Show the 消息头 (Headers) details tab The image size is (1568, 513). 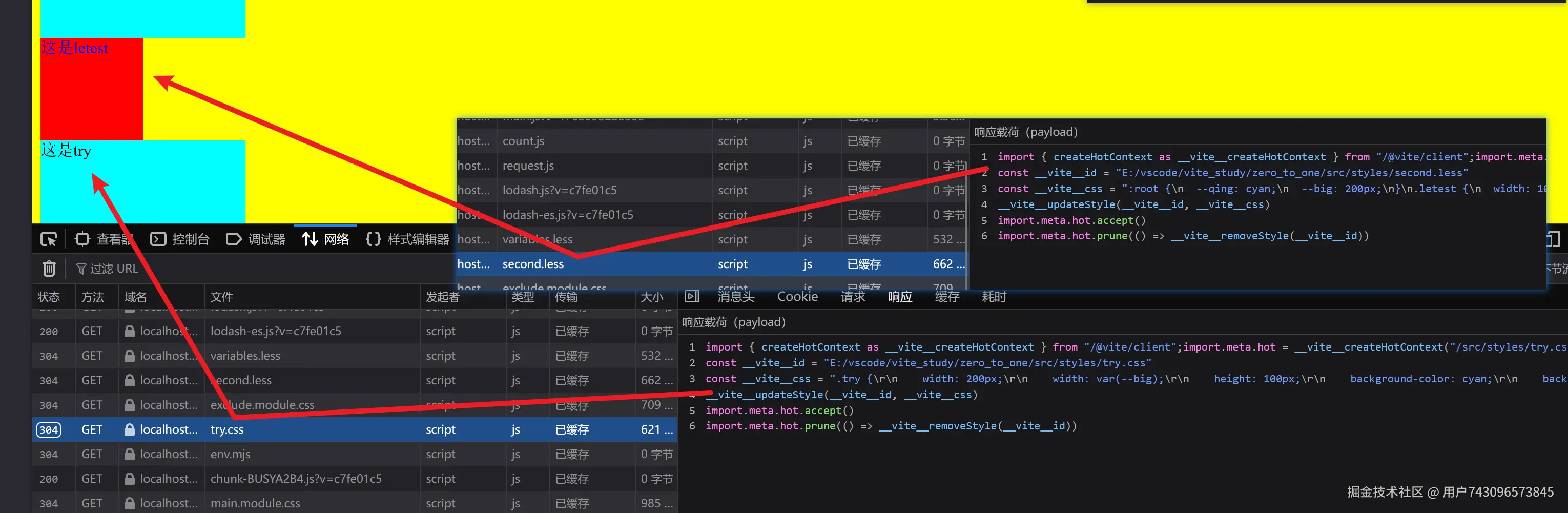pos(736,296)
